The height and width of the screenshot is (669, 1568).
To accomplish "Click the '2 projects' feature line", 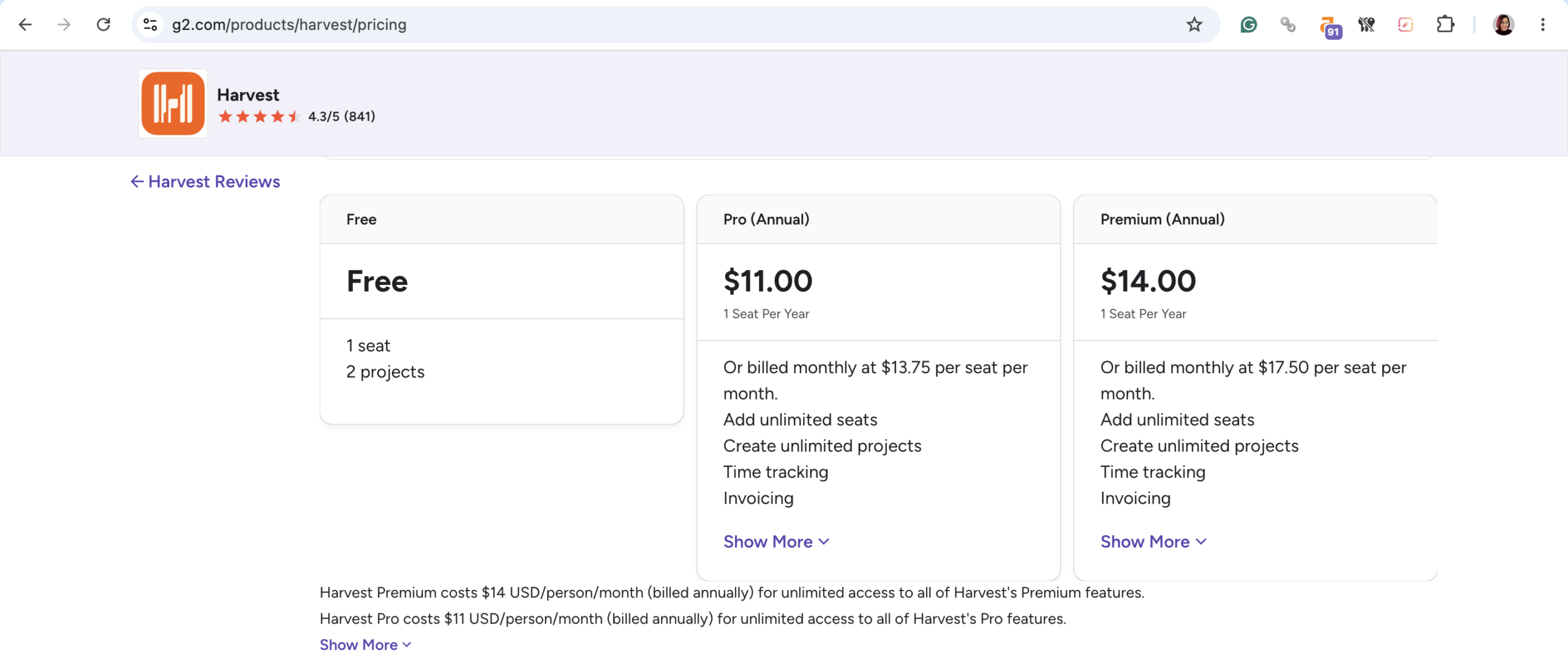I will point(385,372).
